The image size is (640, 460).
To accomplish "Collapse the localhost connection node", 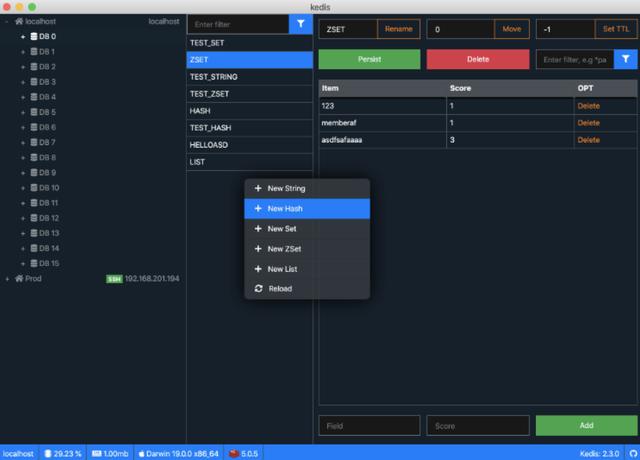I will (7, 22).
